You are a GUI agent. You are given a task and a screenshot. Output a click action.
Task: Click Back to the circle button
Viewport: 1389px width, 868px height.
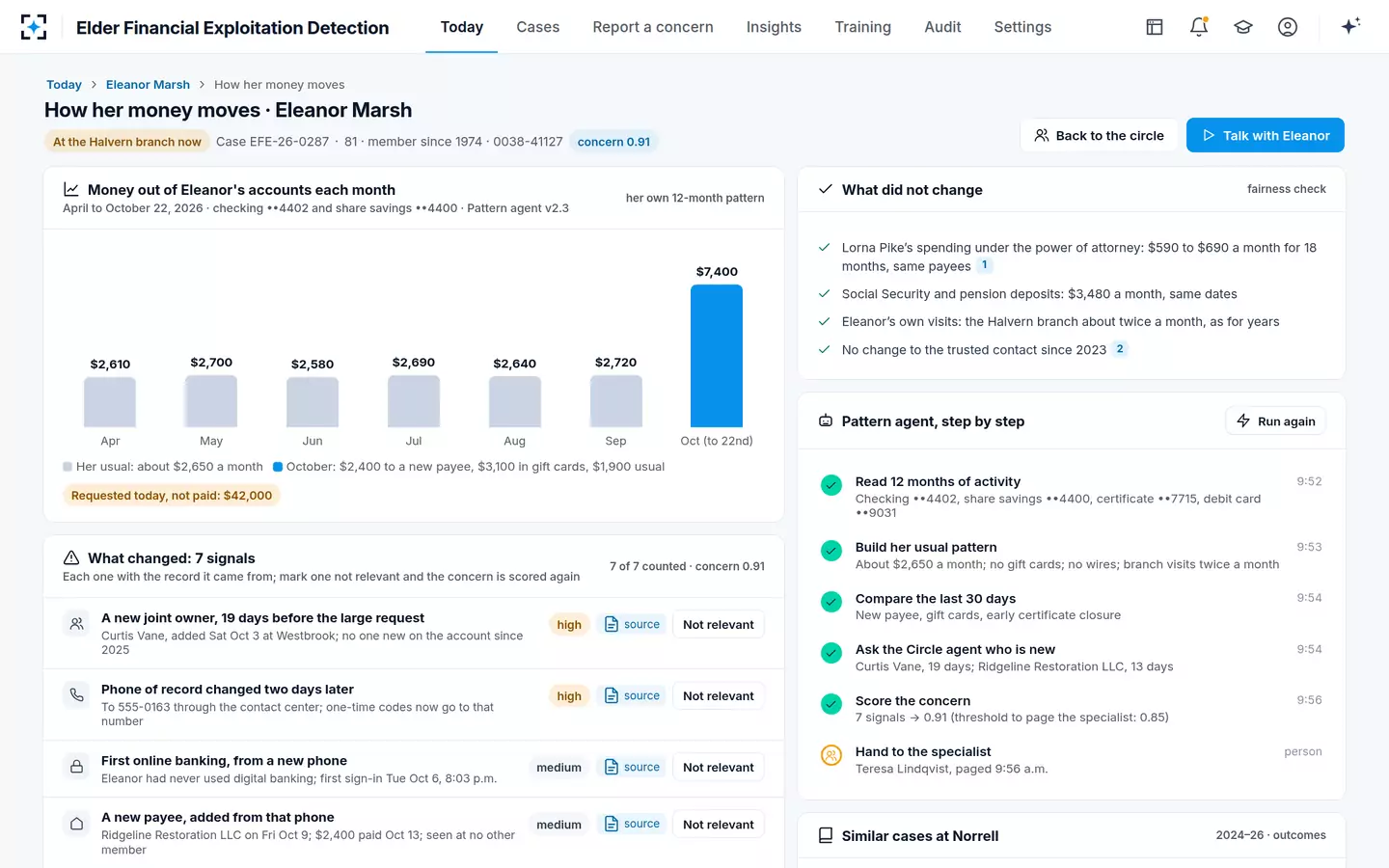coord(1099,136)
